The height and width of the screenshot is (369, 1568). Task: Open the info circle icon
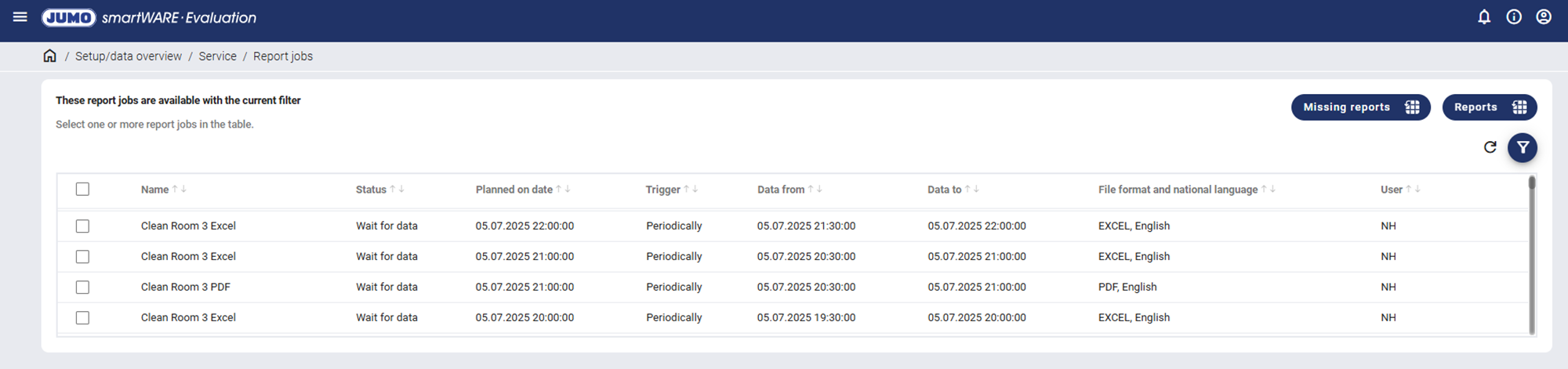point(1514,17)
